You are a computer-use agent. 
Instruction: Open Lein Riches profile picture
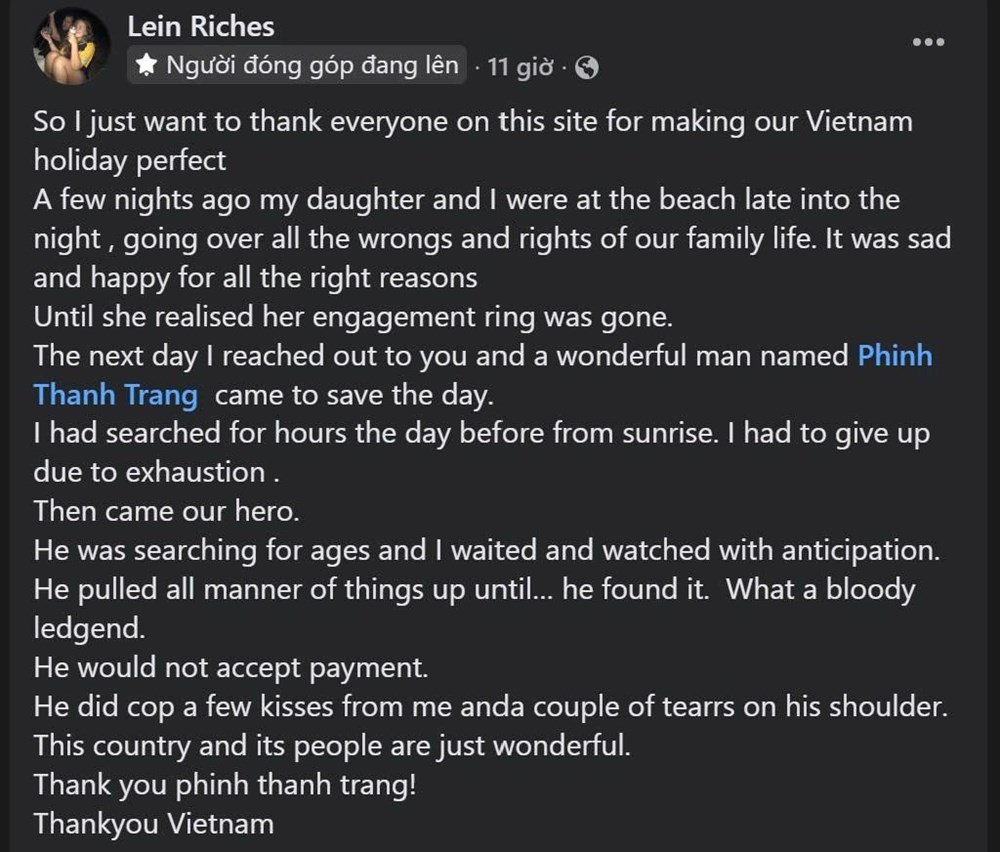click(71, 46)
